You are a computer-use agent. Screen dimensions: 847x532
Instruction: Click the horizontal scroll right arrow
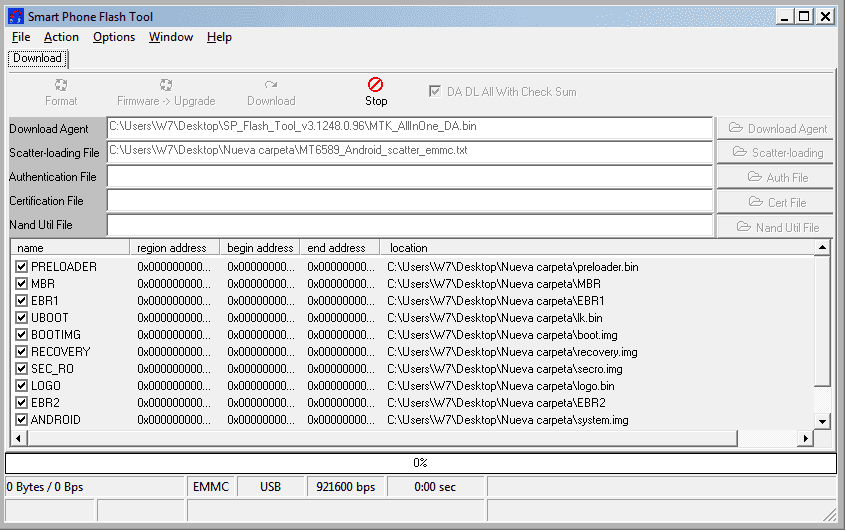click(805, 439)
